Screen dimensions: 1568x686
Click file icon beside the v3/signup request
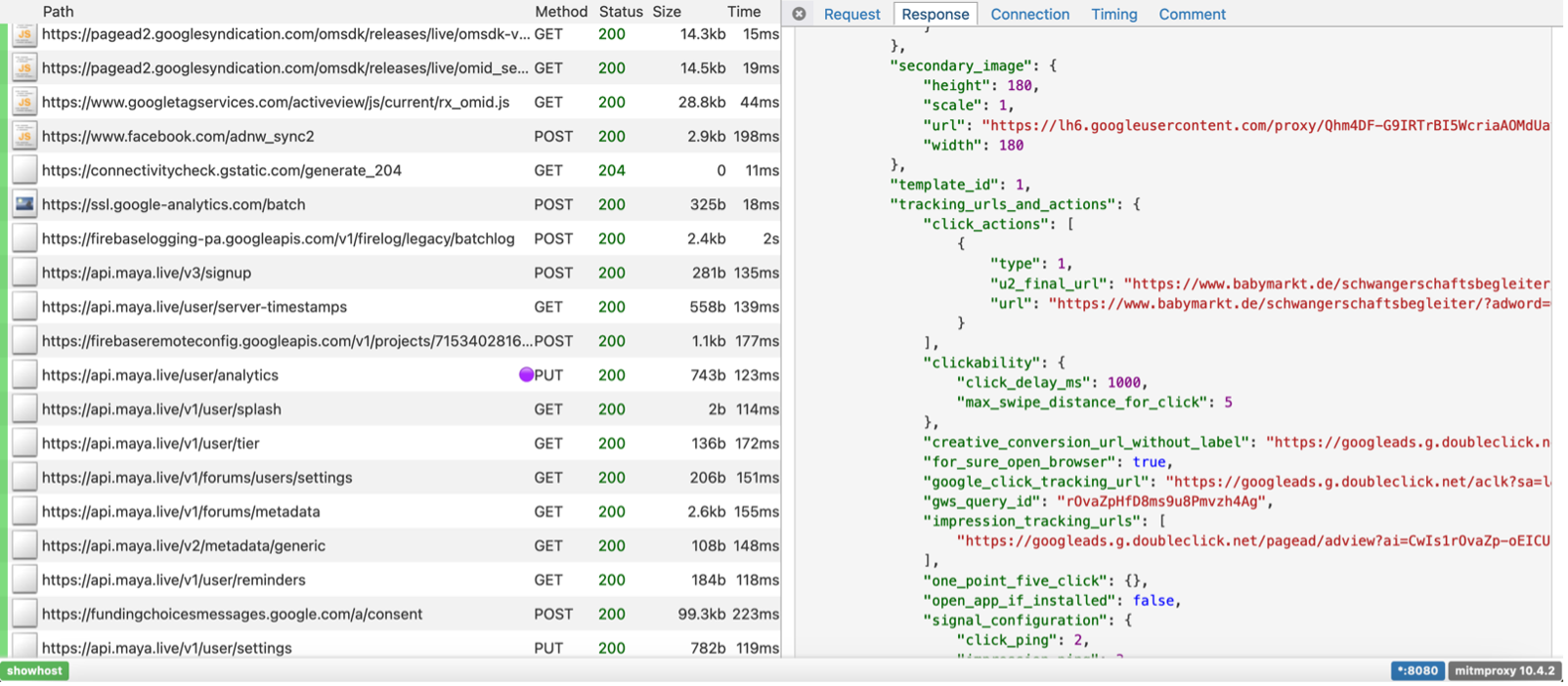click(24, 273)
